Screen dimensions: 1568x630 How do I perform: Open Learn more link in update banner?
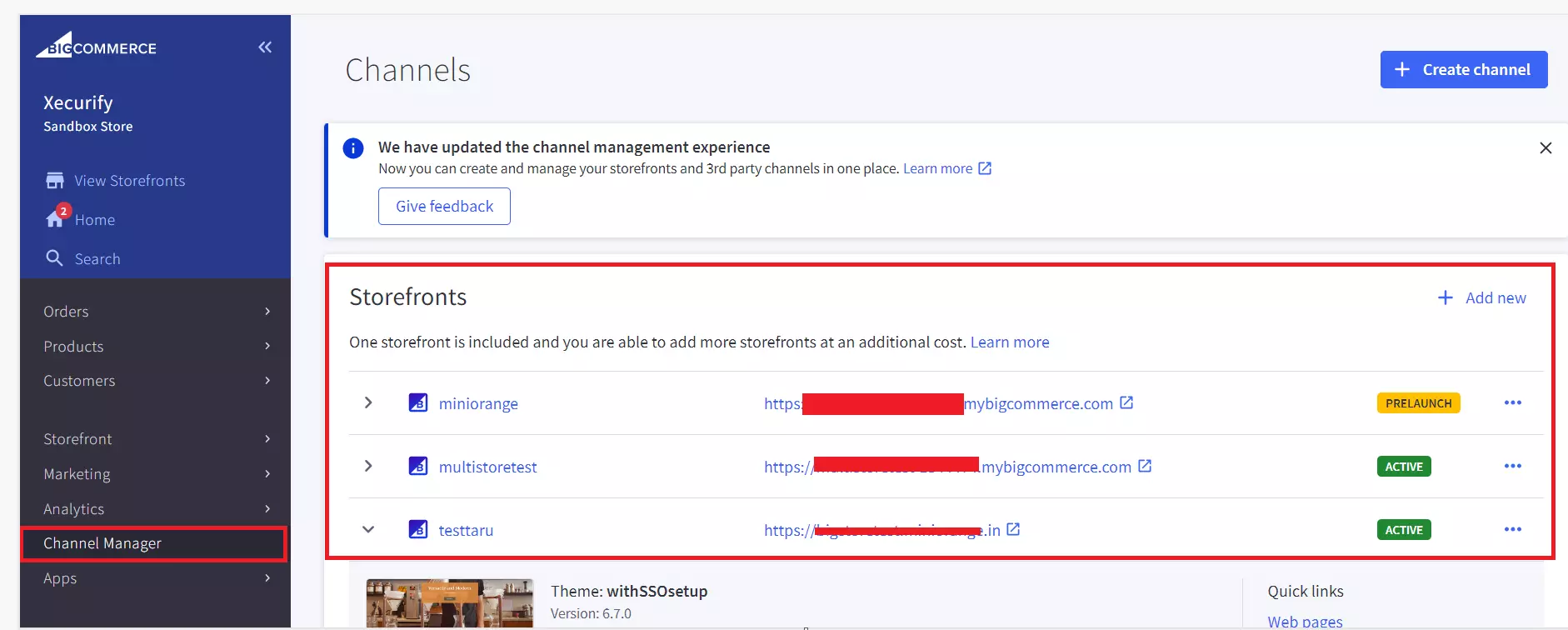937,168
